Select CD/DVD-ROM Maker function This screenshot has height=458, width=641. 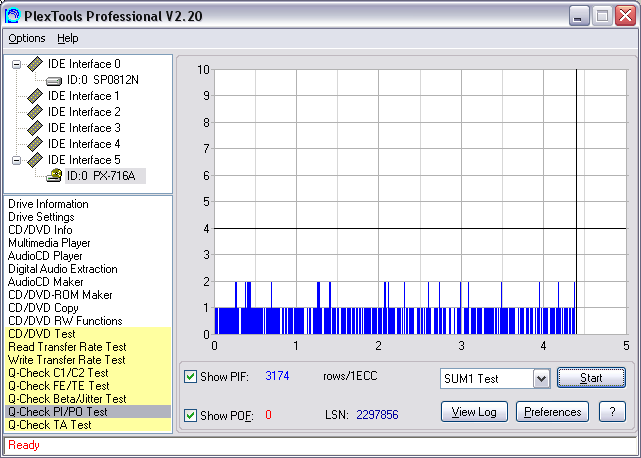click(x=60, y=295)
